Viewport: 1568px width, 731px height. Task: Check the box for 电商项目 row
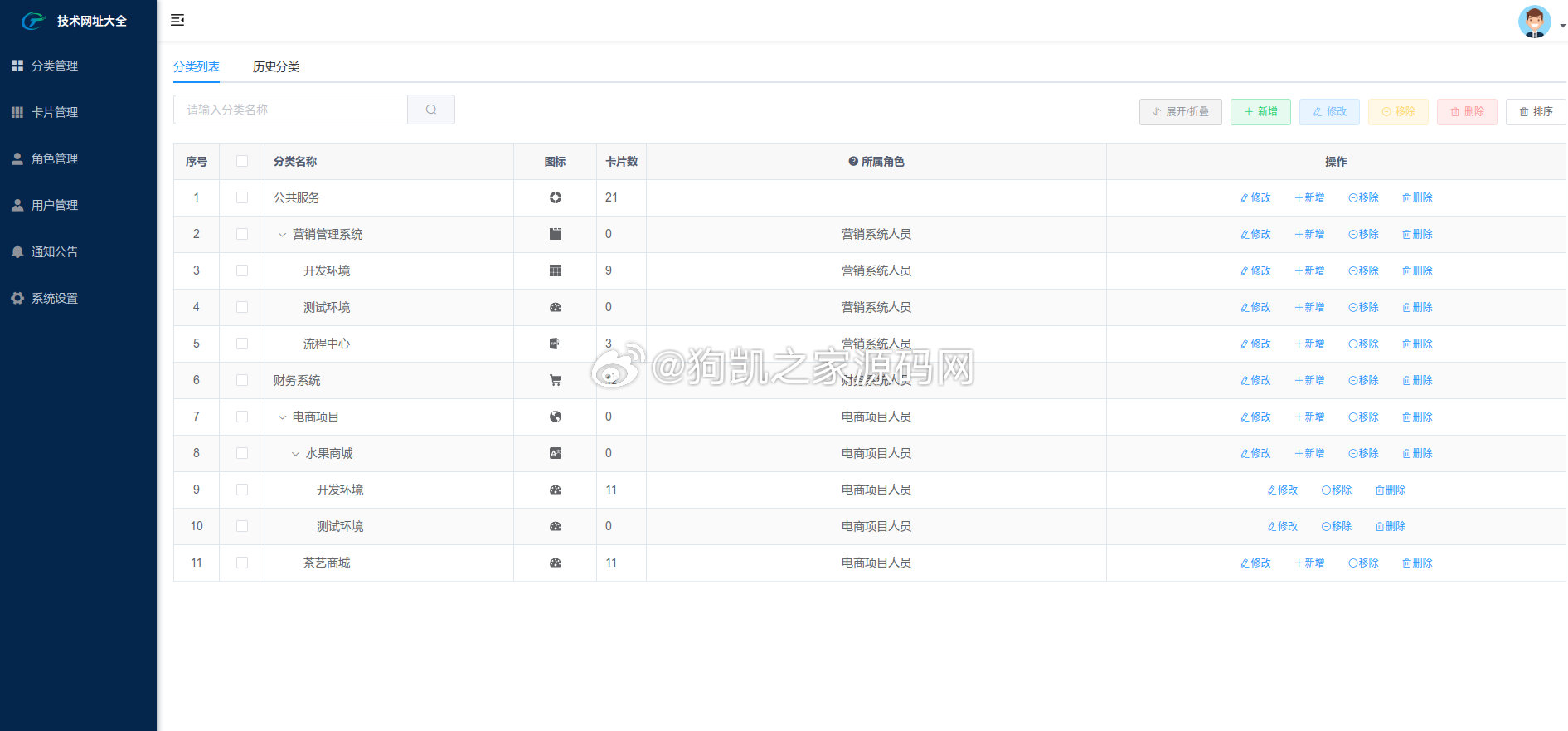pyautogui.click(x=242, y=417)
